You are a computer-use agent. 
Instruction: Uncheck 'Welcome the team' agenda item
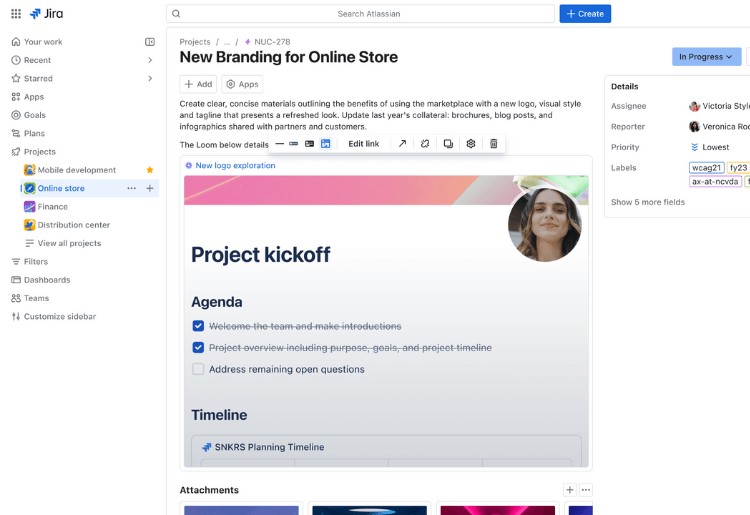198,326
